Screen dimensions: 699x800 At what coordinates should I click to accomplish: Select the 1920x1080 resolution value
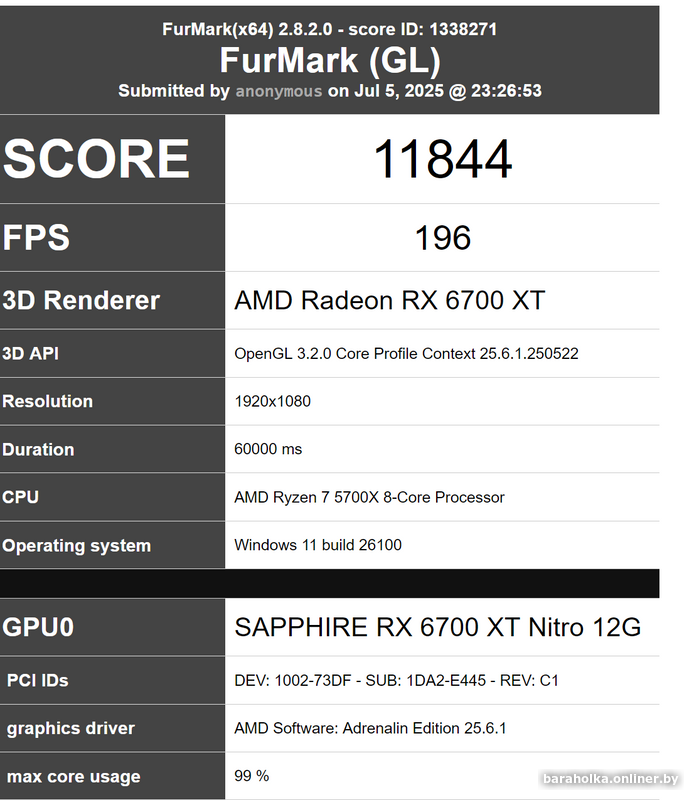[x=272, y=401]
